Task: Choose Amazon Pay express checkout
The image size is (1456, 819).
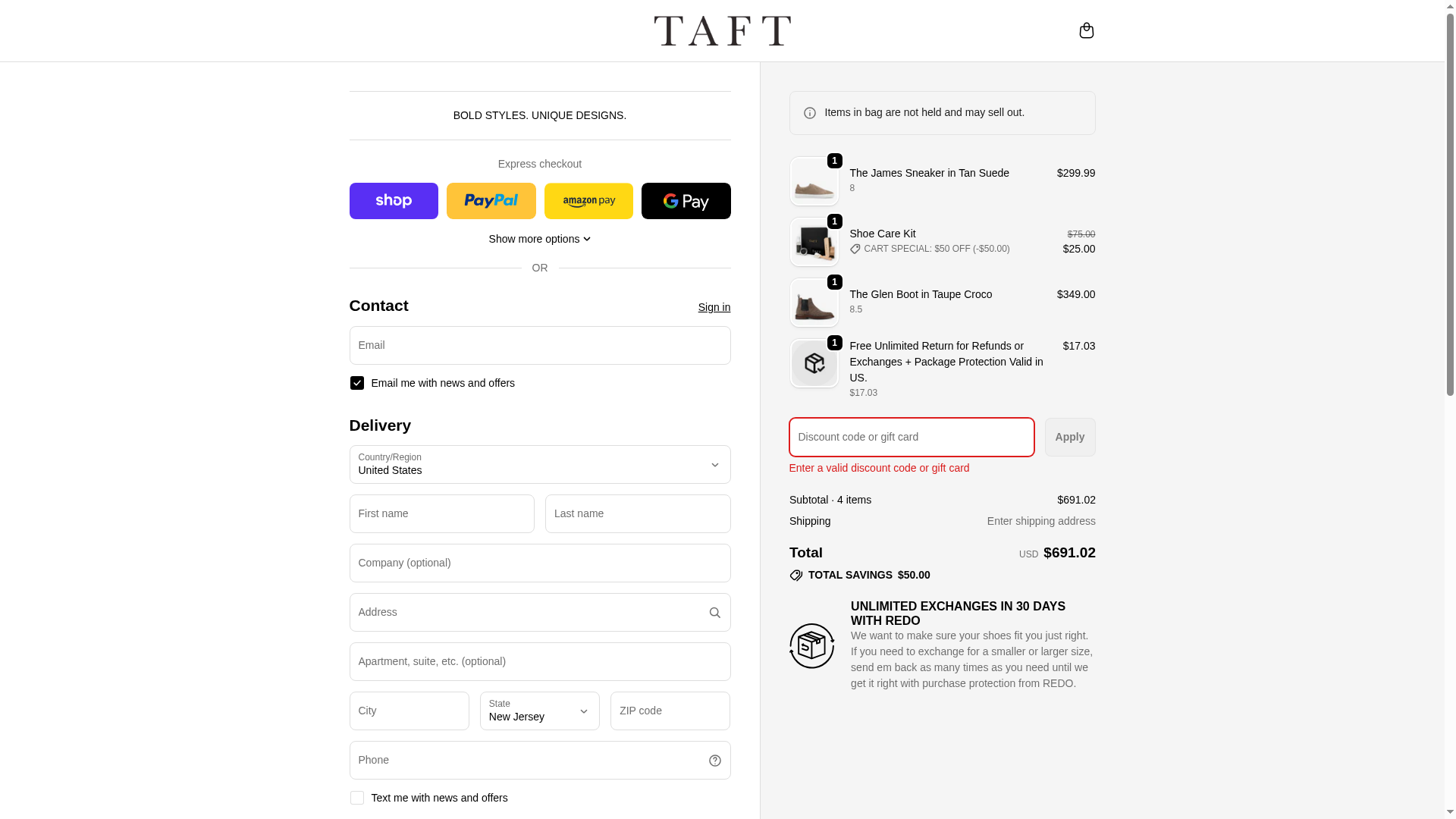Action: (588, 201)
